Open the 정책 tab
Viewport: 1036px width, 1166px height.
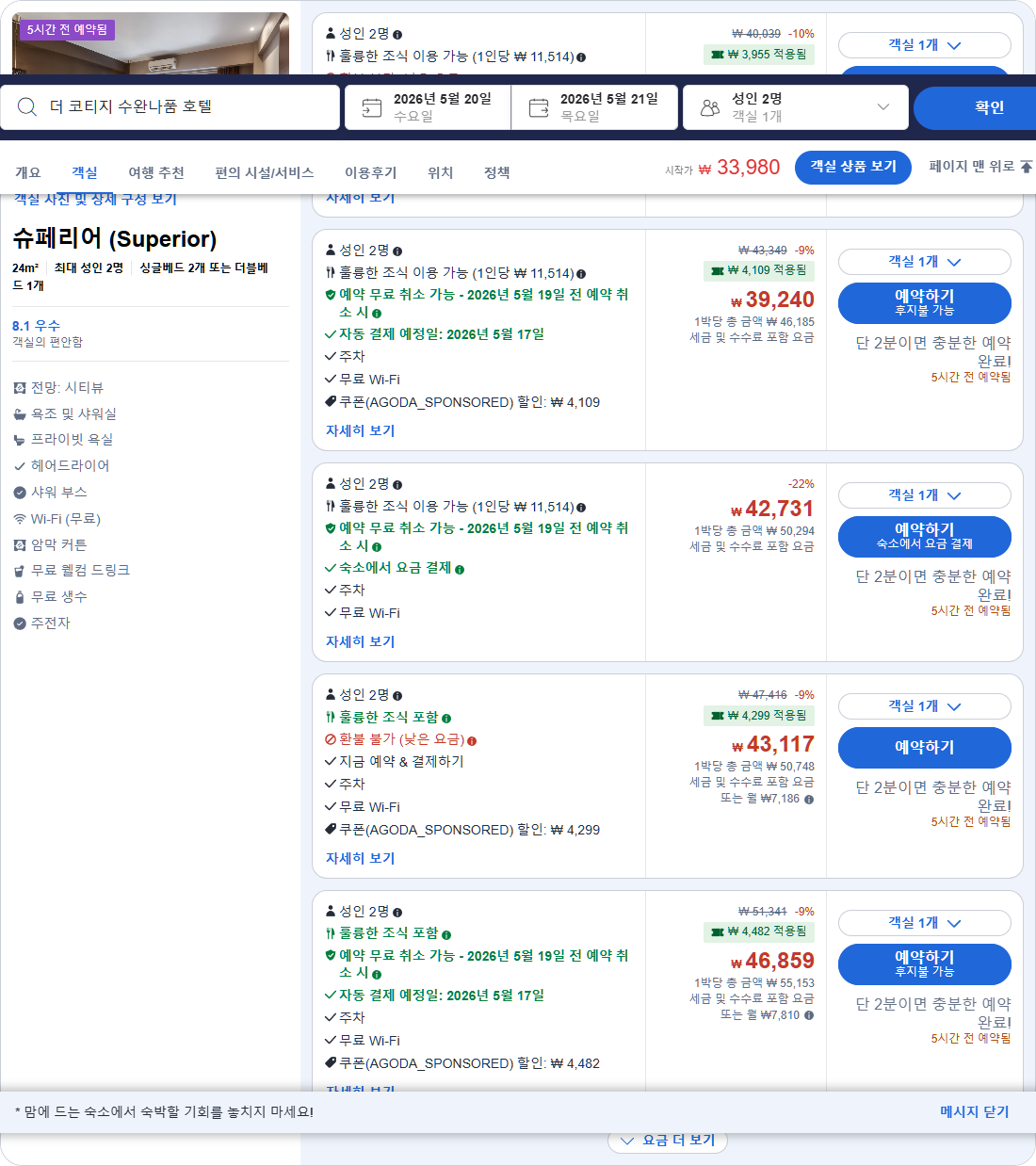pos(497,172)
